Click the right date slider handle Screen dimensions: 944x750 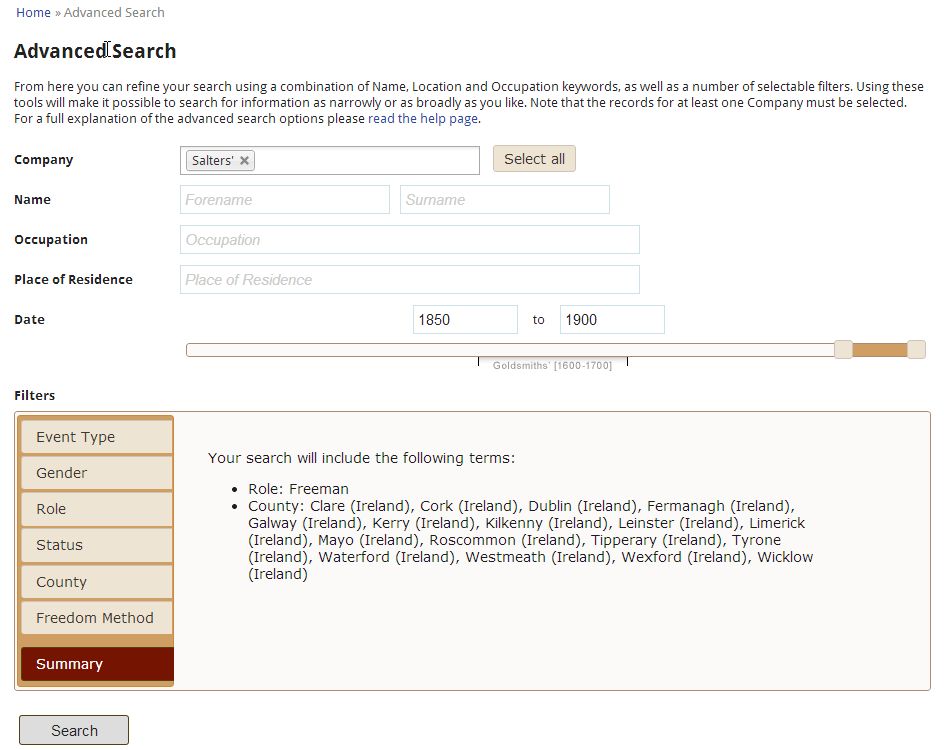coord(915,349)
